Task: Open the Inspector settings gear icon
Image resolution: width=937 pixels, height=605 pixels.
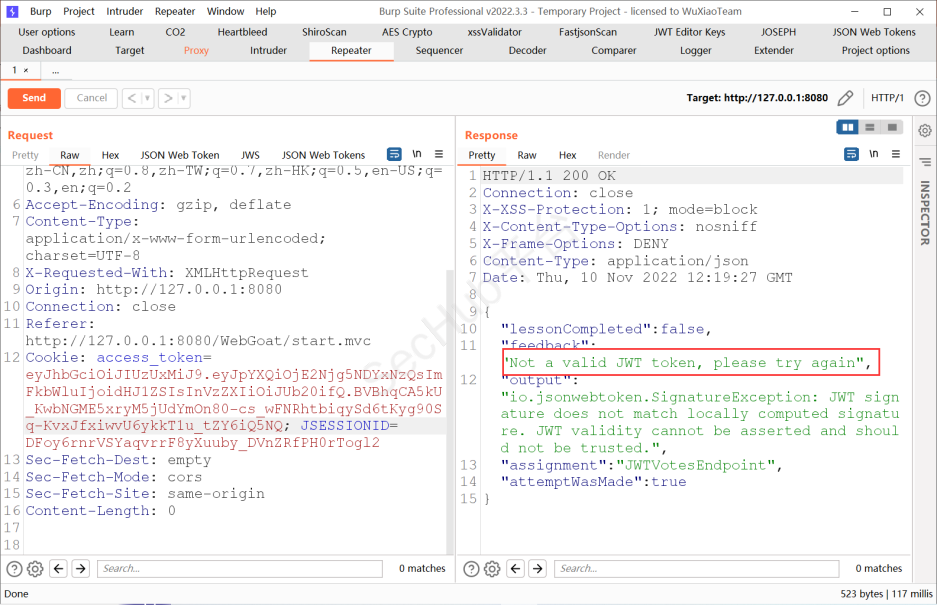Action: point(923,129)
